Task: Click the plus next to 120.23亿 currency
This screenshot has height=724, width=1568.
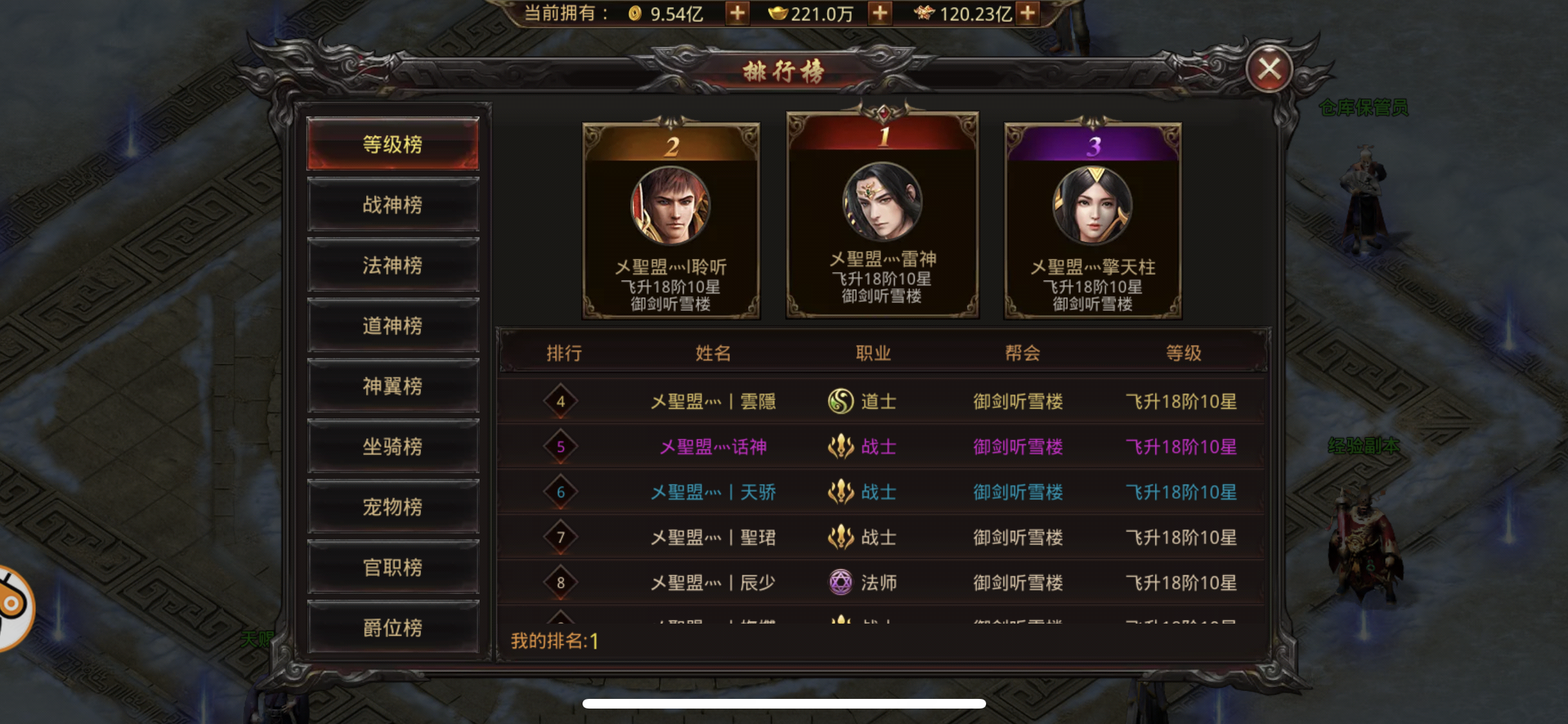Action: tap(1029, 13)
